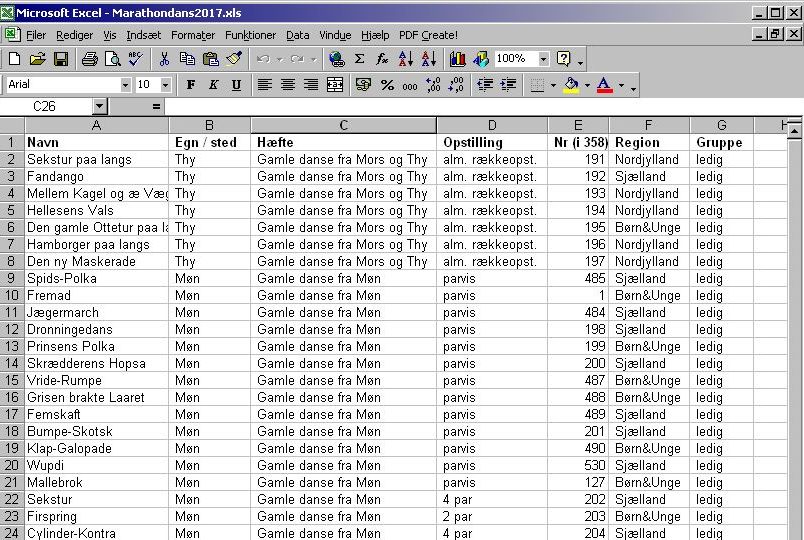Launch the chart wizard icon
Image resolution: width=804 pixels, height=540 pixels.
[457, 59]
